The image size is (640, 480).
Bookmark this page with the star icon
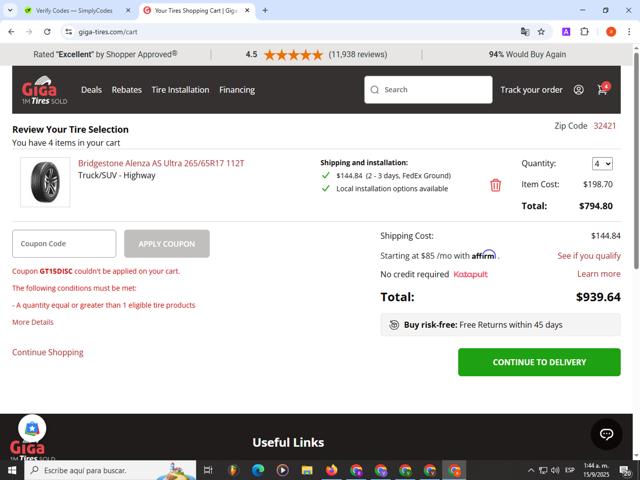[x=541, y=32]
